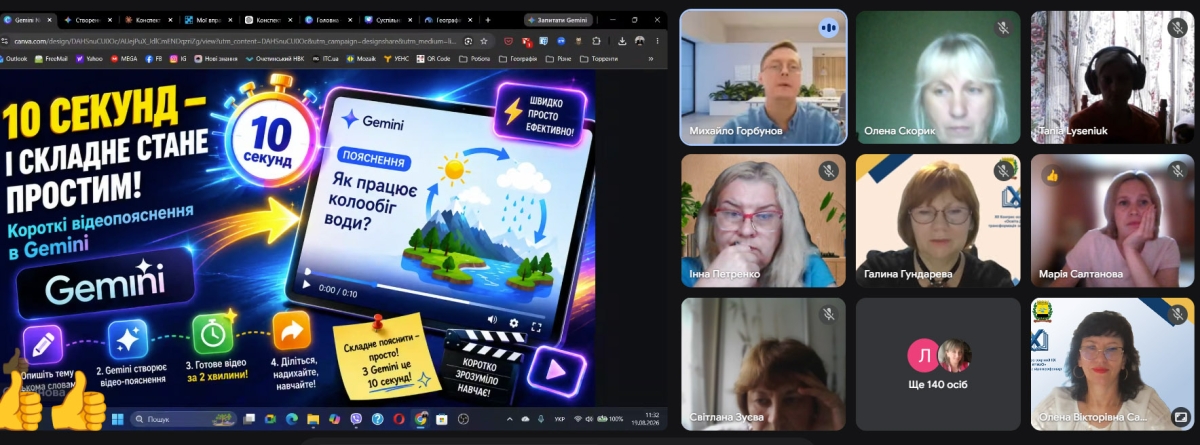Select Інна Петренко video tile
This screenshot has height=445, width=1200.
coord(764,221)
